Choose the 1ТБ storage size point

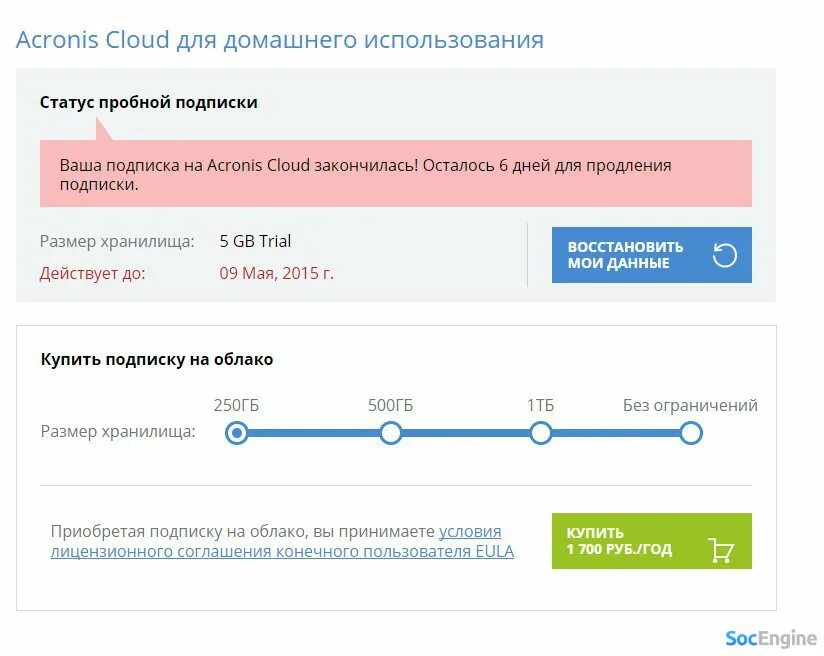[540, 433]
